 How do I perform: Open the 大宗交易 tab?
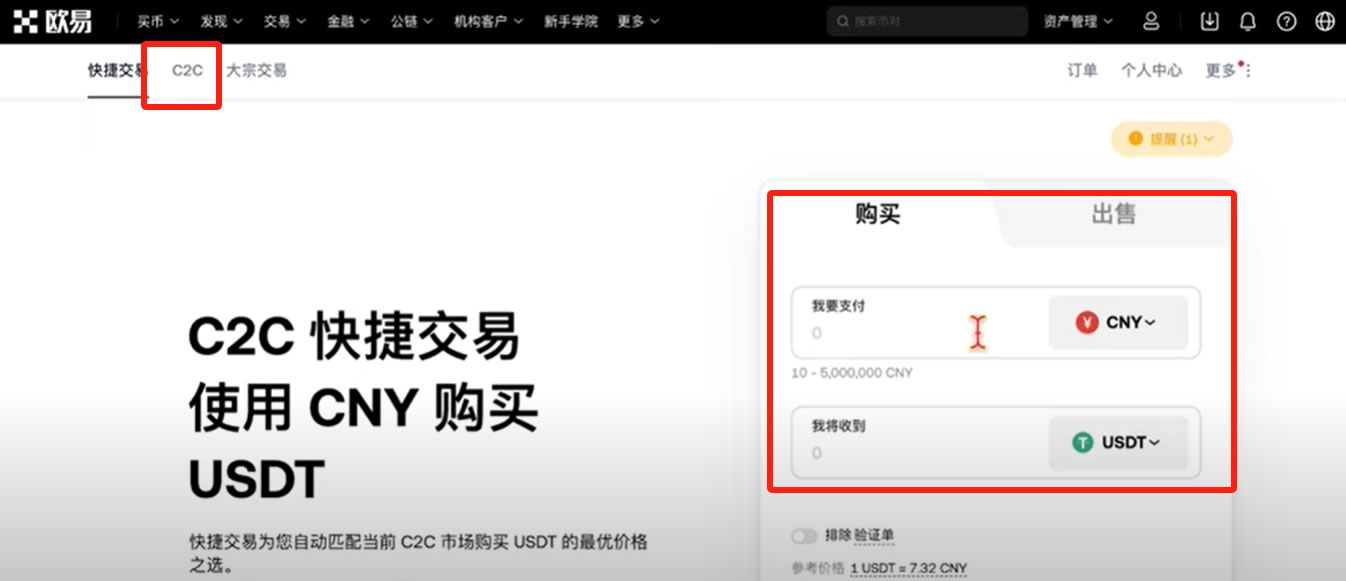(x=256, y=70)
